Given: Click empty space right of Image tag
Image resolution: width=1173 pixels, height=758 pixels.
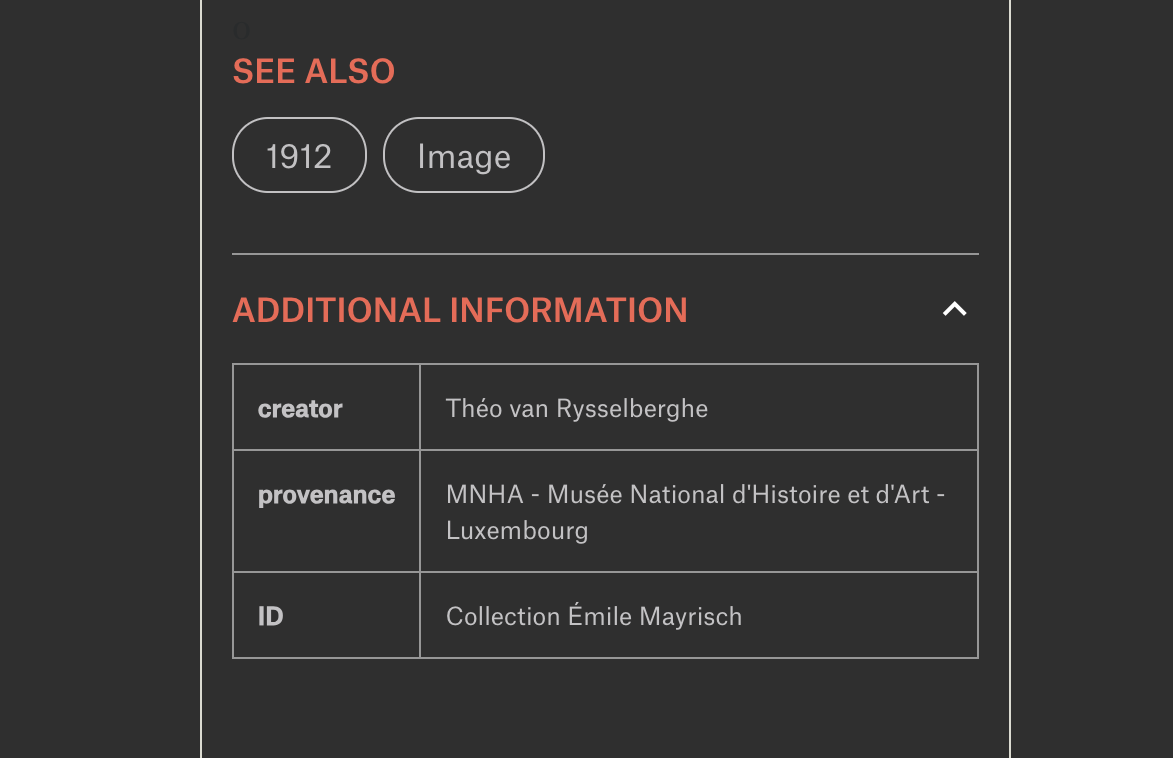Looking at the screenshot, I should tap(762, 155).
